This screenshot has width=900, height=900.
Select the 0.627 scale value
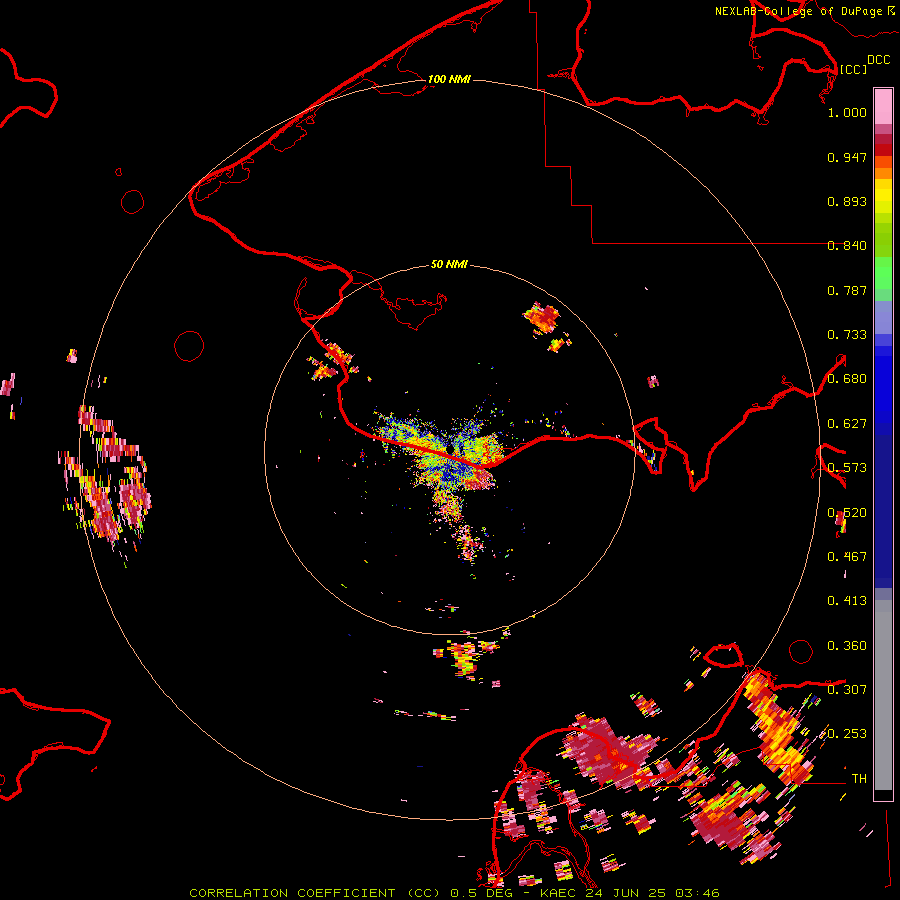847,424
